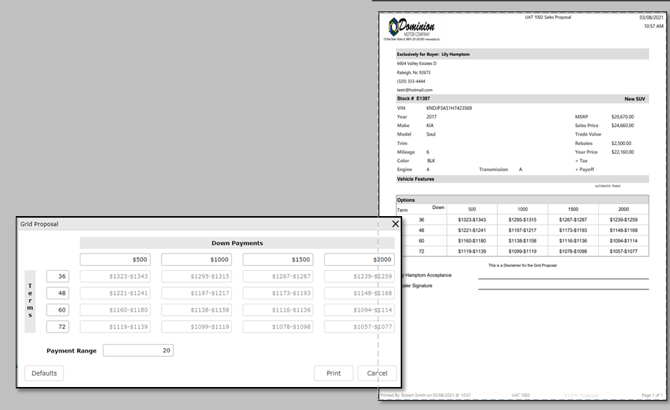Select the 48 month term input
The width and height of the screenshot is (670, 410).
tap(58, 295)
